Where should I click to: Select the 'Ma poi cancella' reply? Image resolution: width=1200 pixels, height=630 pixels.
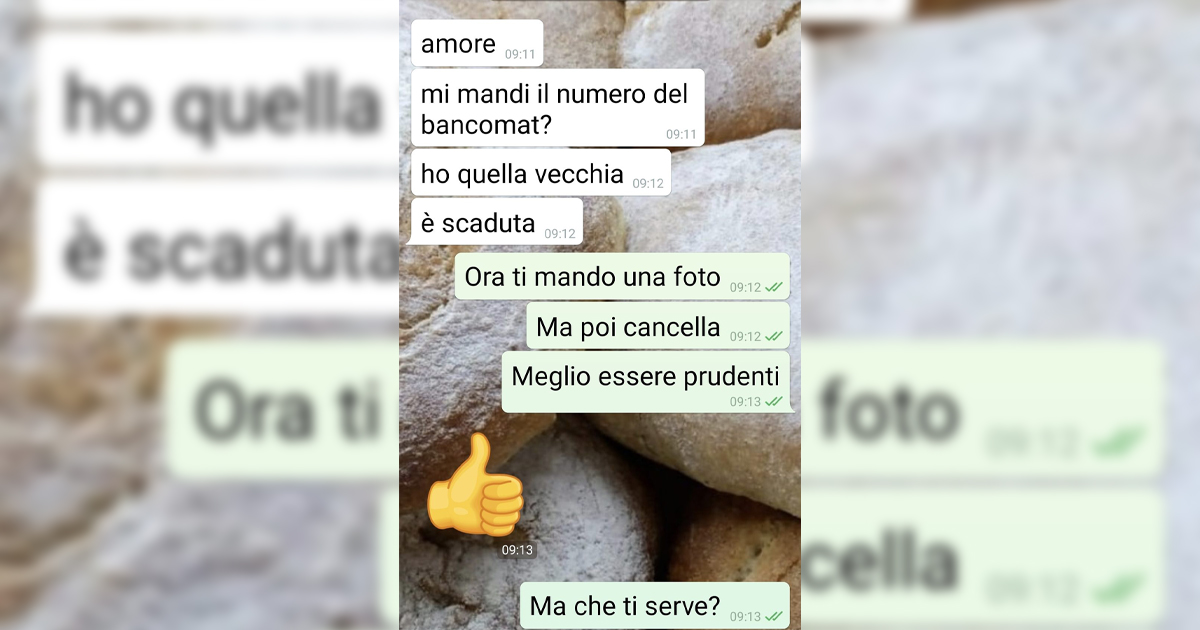[658, 326]
